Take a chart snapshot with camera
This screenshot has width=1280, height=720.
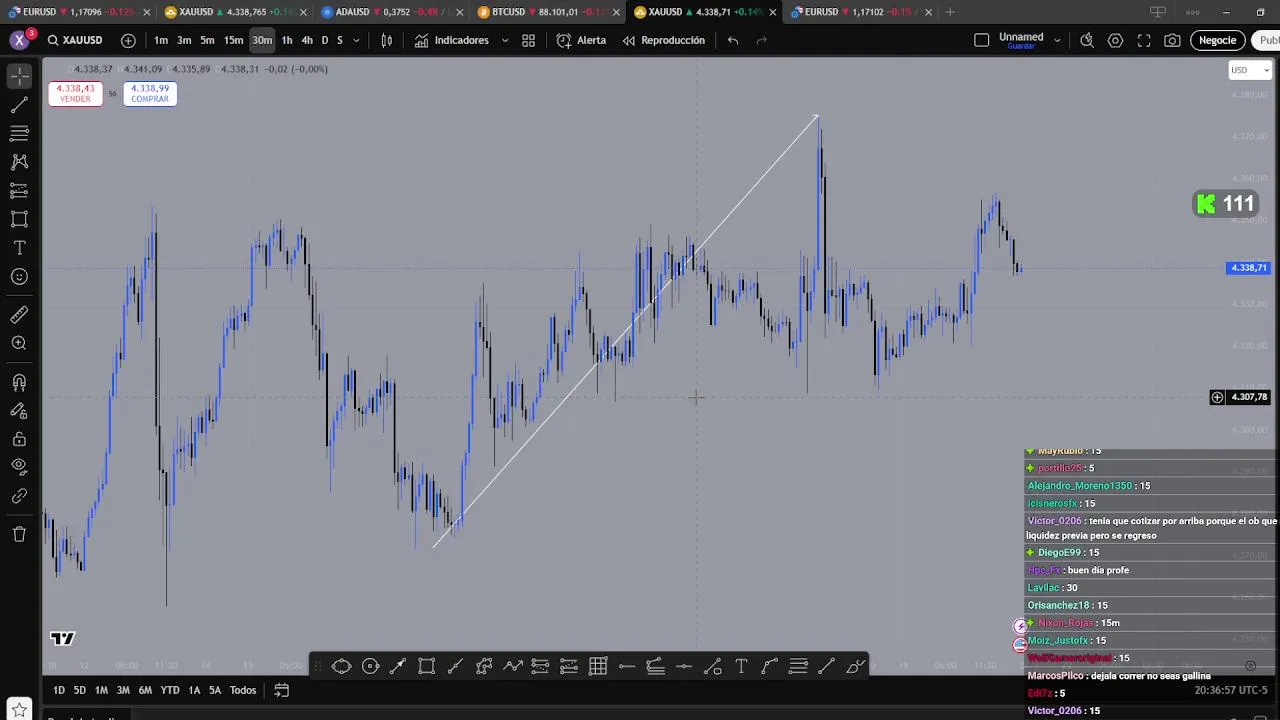[1172, 40]
